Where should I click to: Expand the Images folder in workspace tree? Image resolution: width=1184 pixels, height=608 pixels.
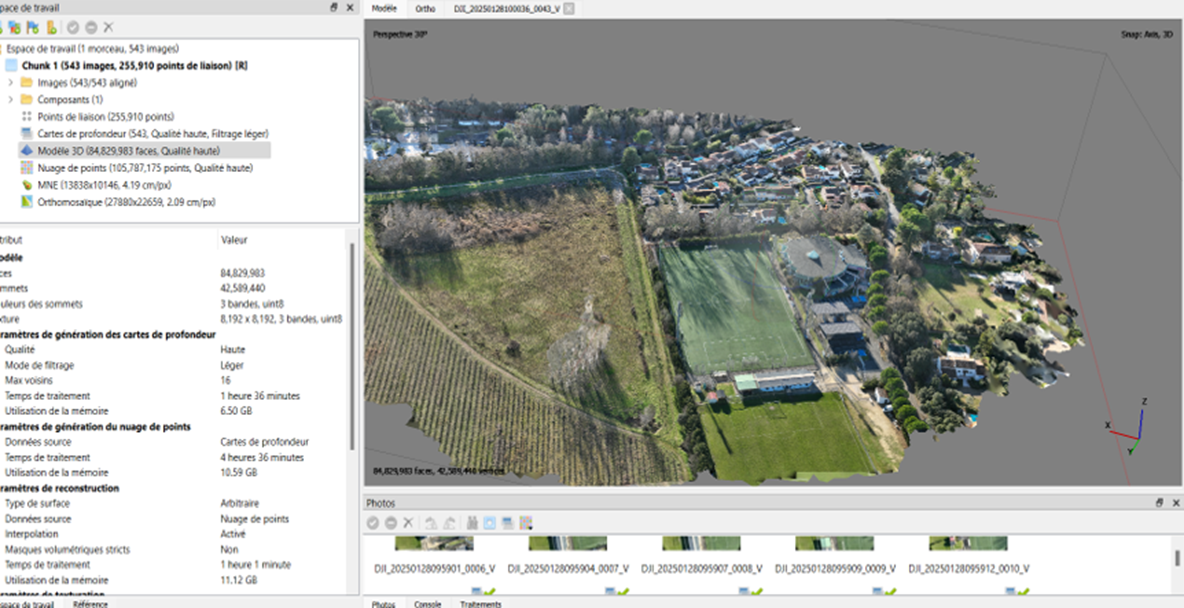[x=10, y=82]
